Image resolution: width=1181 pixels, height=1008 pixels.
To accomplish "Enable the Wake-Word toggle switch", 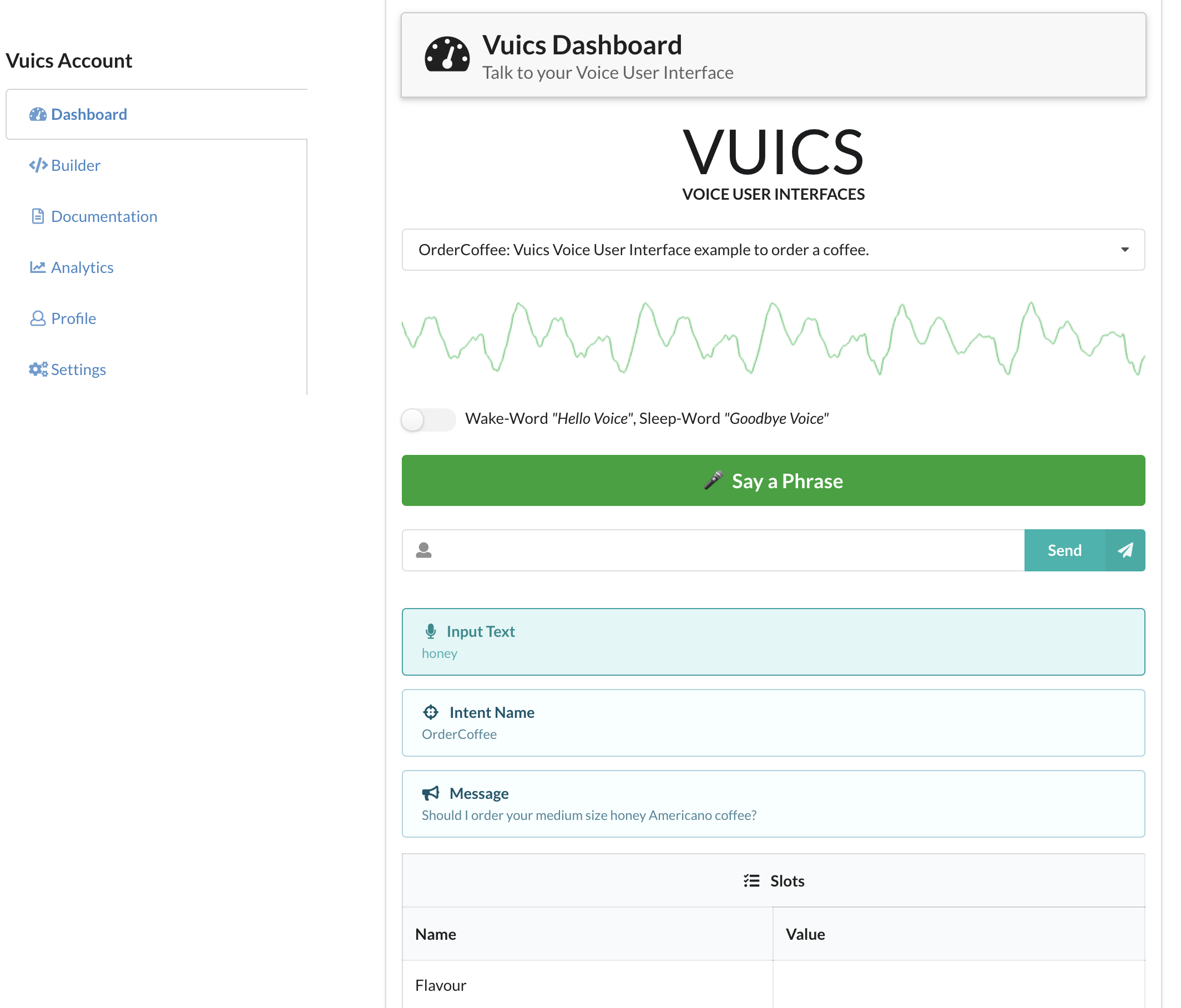I will pyautogui.click(x=428, y=419).
